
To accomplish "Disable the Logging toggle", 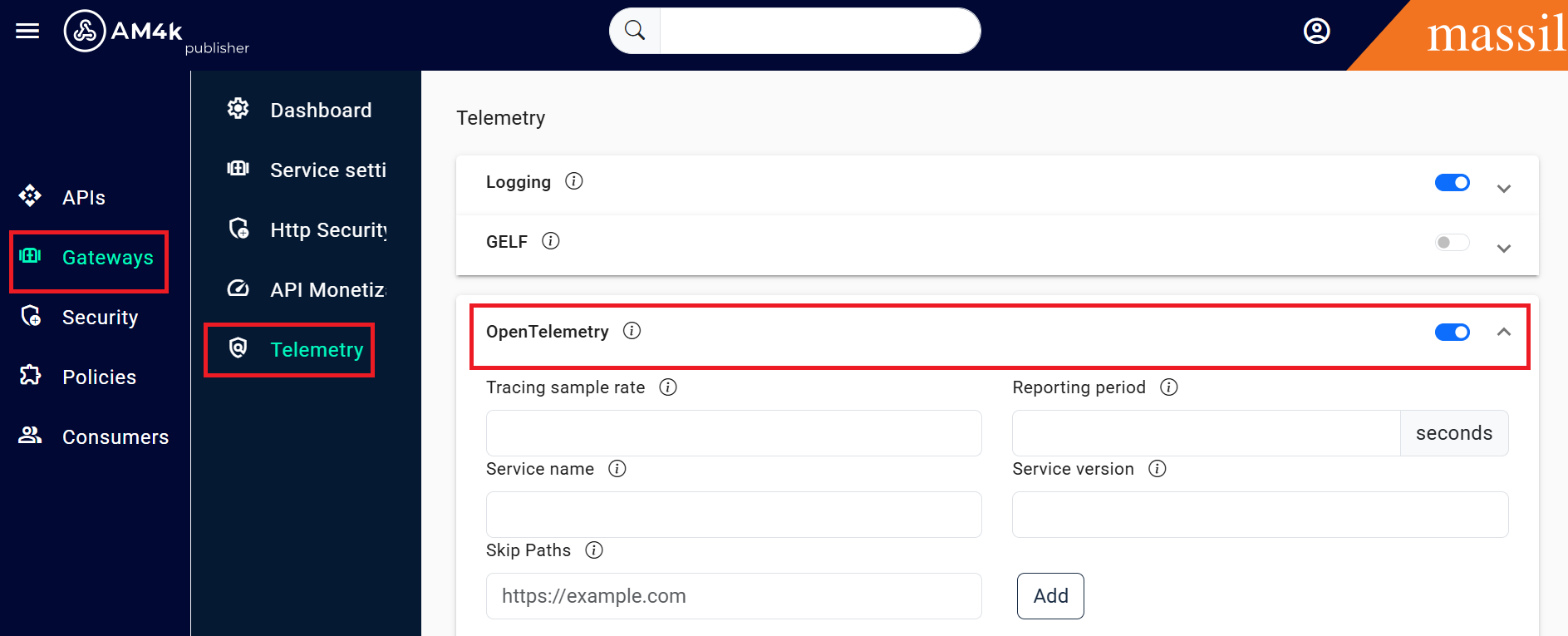I will click(1452, 183).
